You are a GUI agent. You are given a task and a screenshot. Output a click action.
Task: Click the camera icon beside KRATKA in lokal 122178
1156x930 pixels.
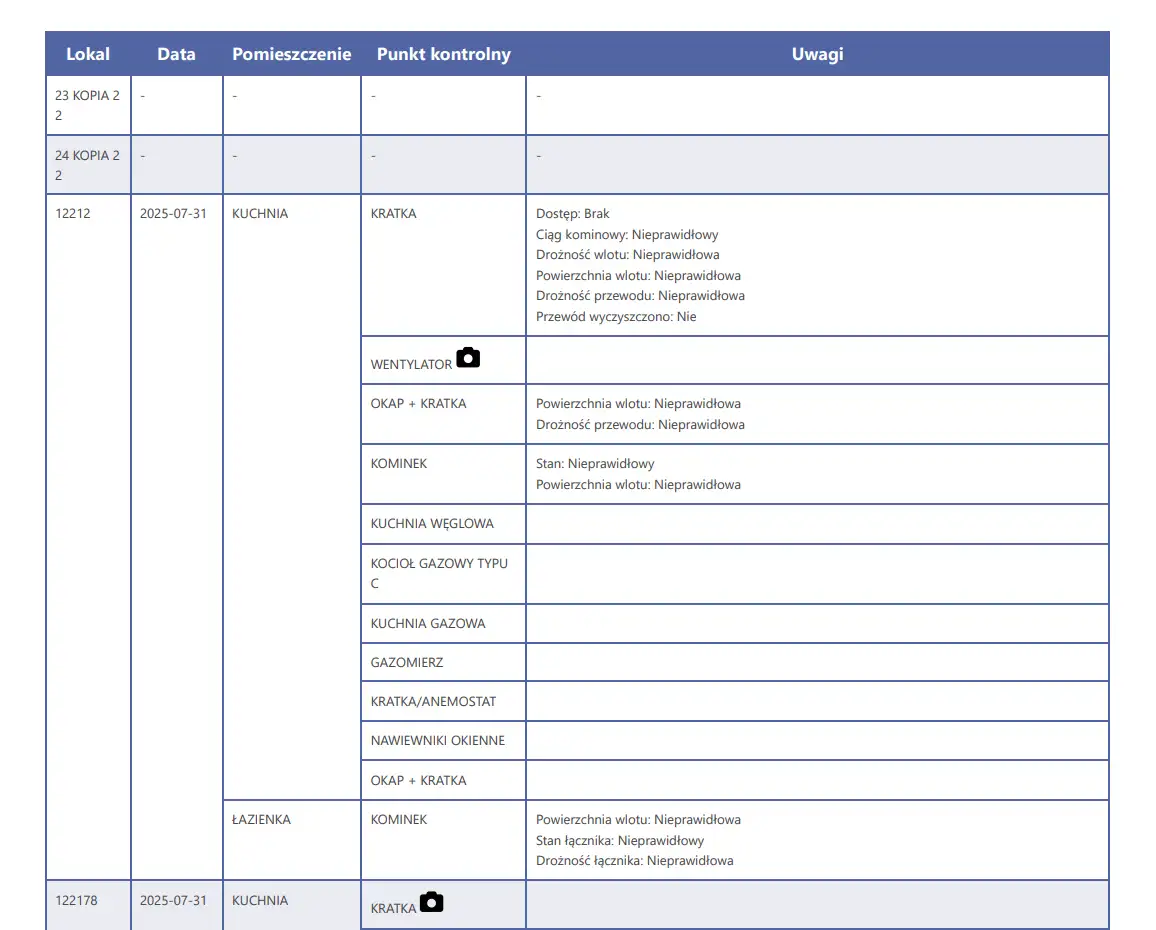(431, 902)
